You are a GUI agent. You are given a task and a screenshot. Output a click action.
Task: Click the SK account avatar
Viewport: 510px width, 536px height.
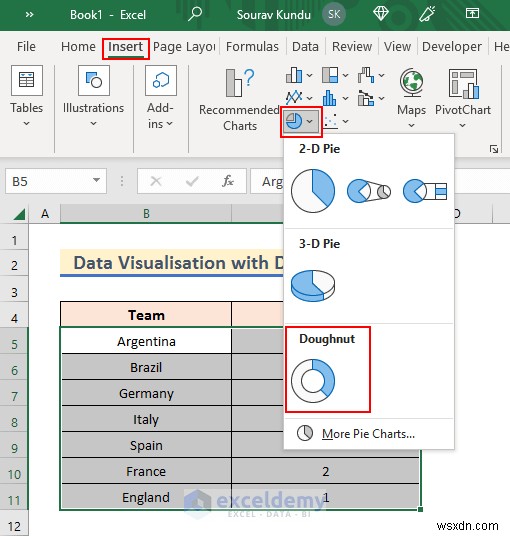point(334,14)
